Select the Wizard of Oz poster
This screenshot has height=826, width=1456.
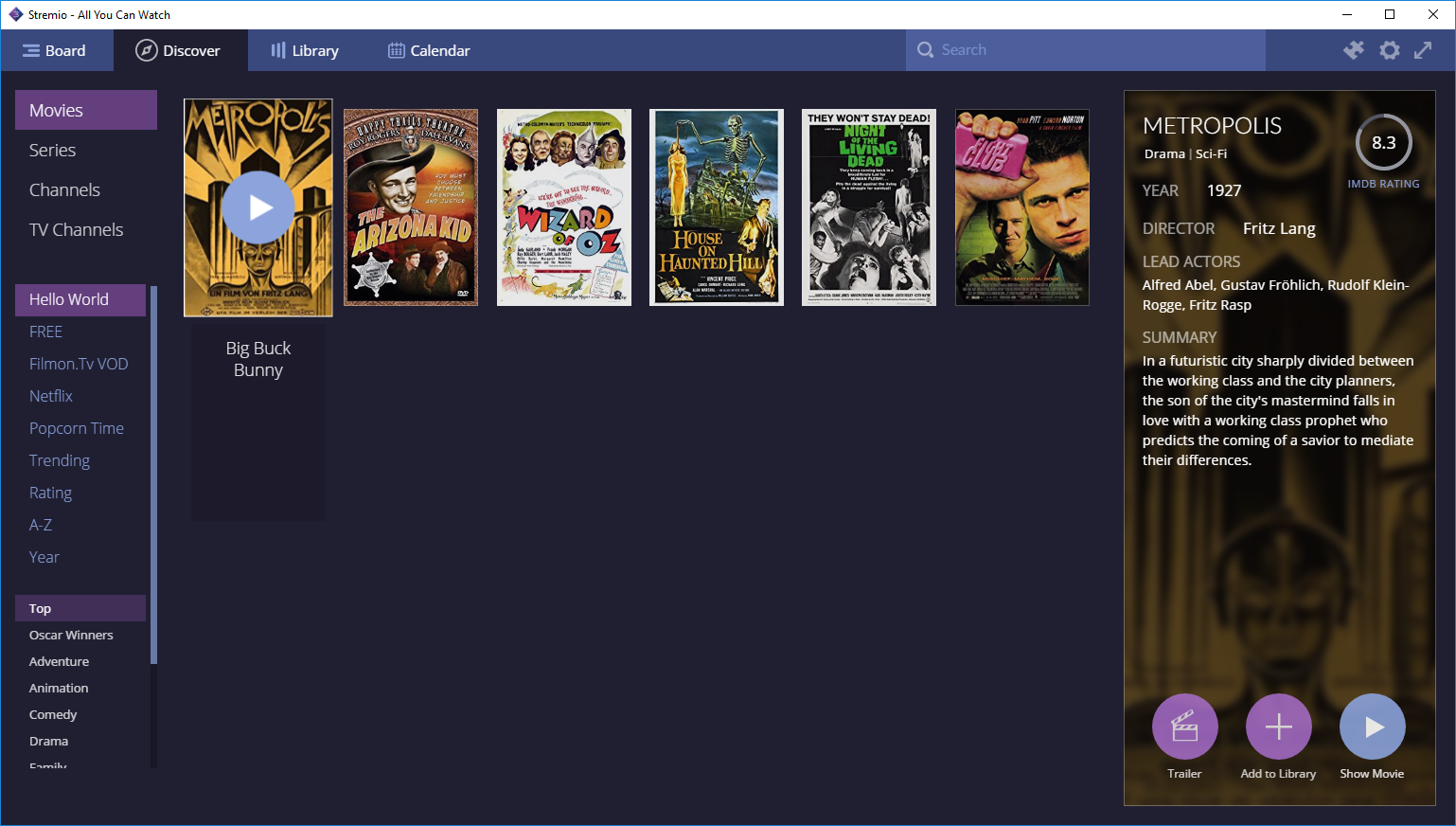[x=564, y=207]
